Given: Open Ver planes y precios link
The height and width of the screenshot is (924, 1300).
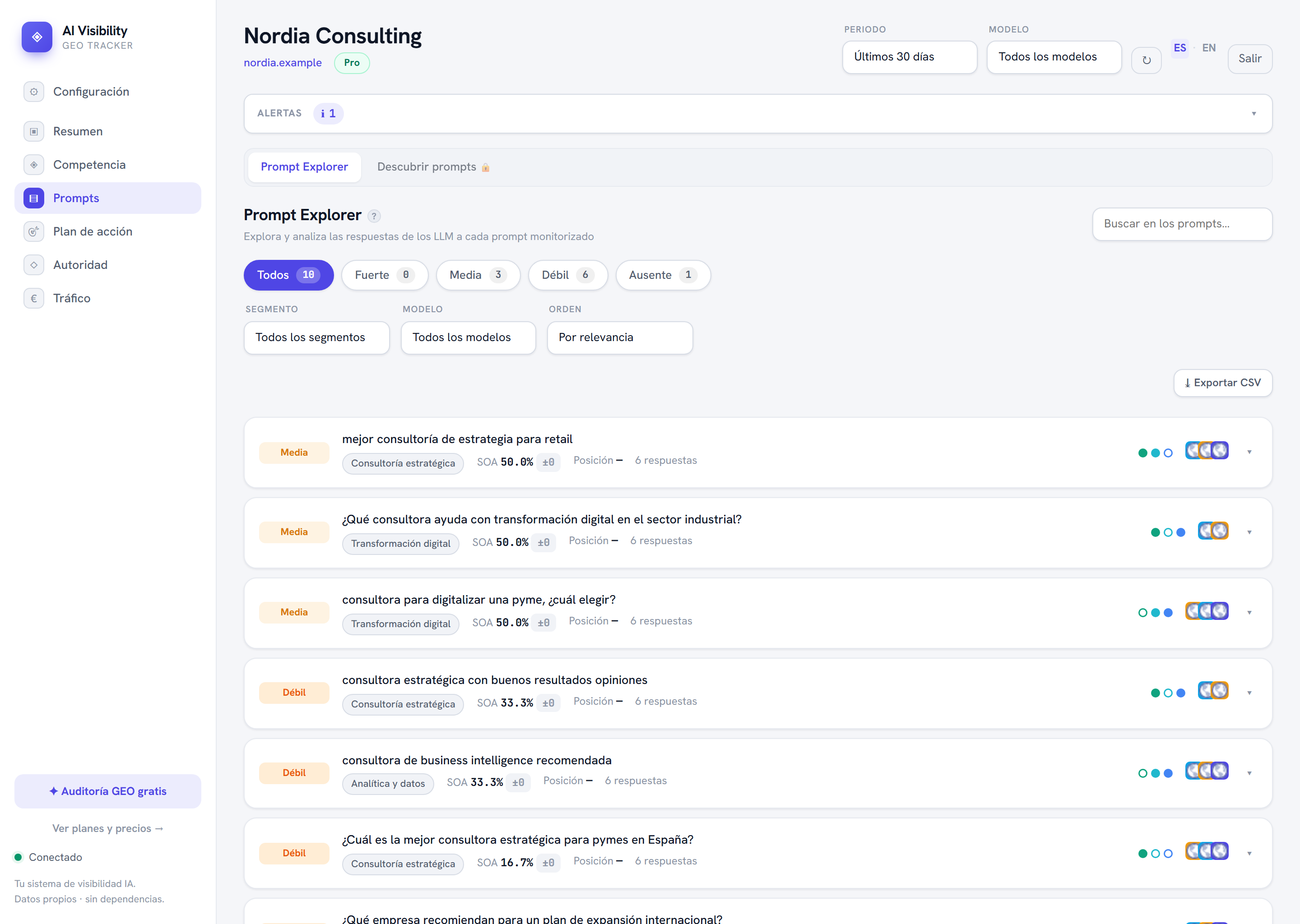Looking at the screenshot, I should (x=107, y=828).
